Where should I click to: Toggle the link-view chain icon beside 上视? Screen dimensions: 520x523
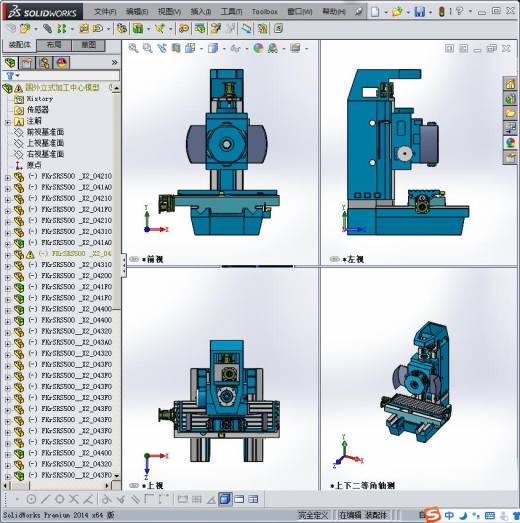click(134, 486)
